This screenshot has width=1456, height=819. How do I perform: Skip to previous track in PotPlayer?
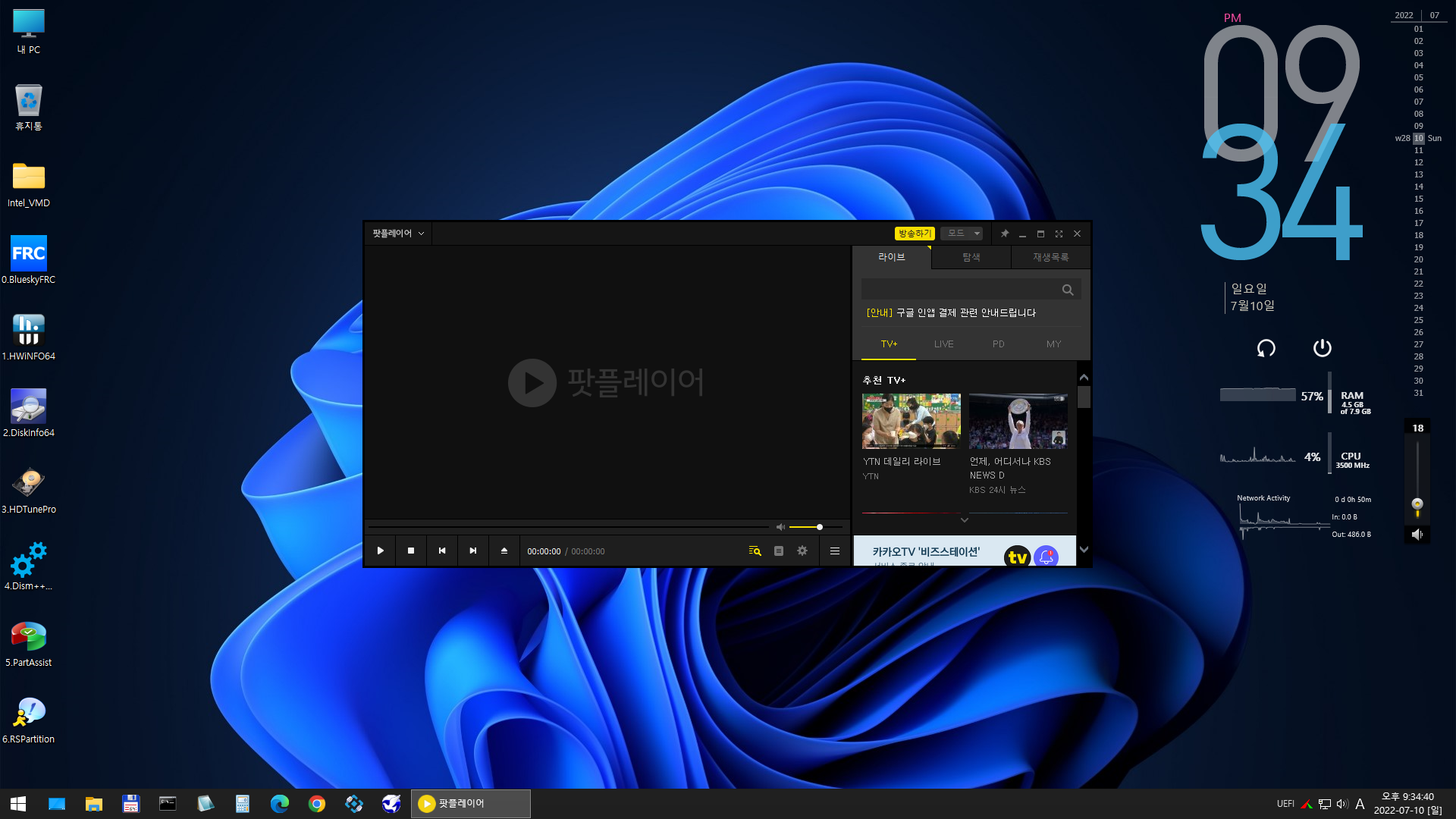coord(442,551)
